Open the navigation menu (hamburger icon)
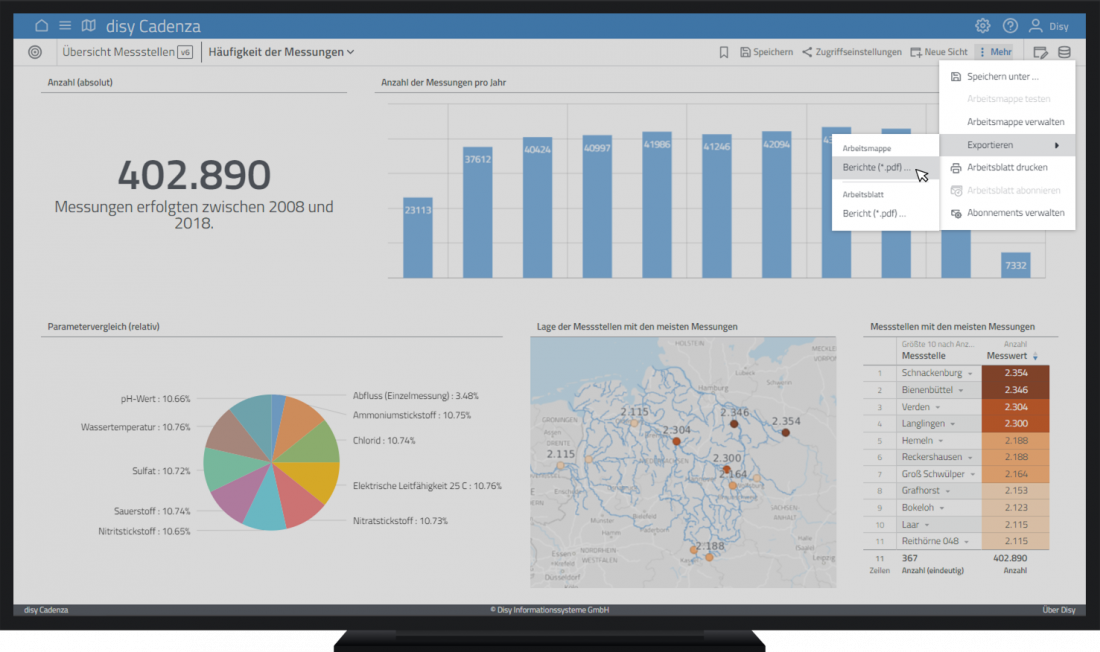Viewport: 1100px width, 652px height. pos(63,25)
